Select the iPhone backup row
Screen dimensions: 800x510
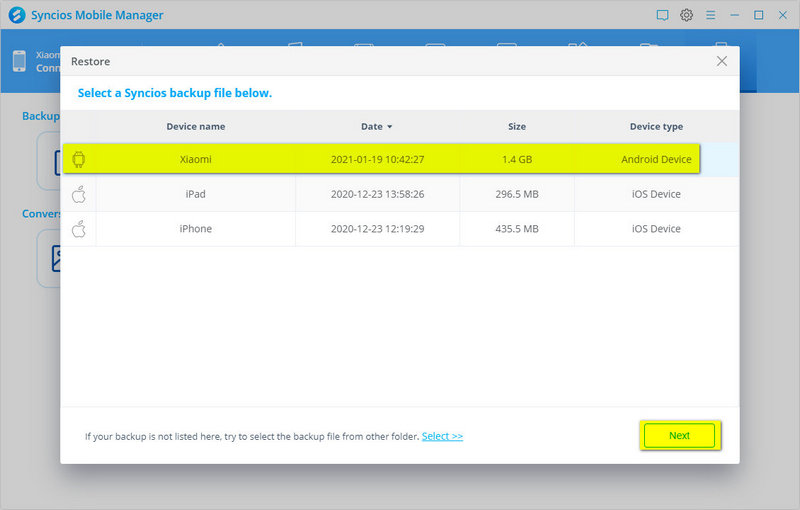[x=399, y=229]
